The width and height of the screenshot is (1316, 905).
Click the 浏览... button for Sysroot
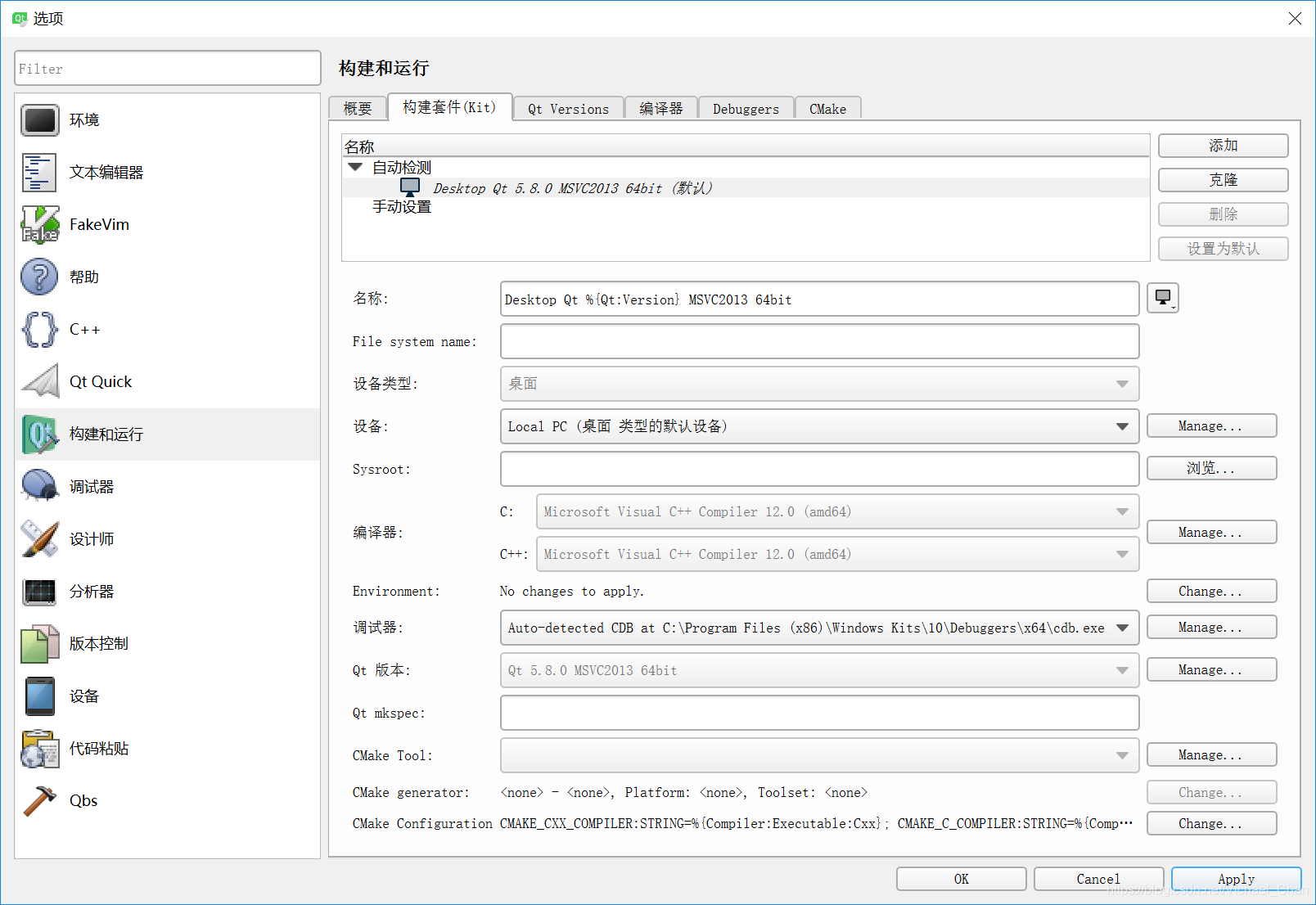[1211, 468]
